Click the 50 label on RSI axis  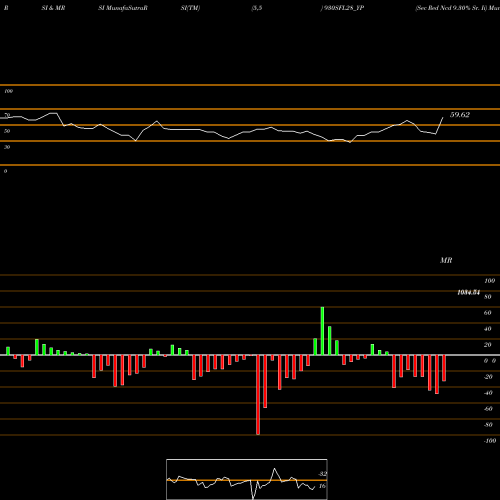(x=7, y=131)
